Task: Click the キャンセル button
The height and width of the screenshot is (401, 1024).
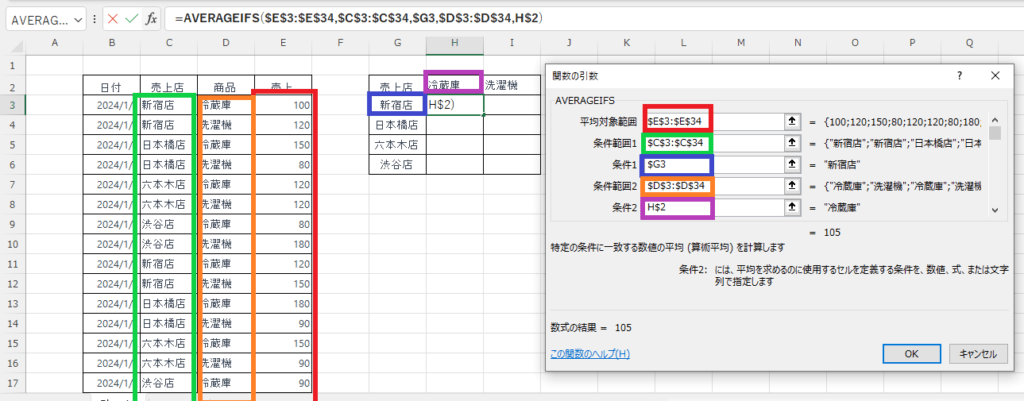Action: point(978,353)
